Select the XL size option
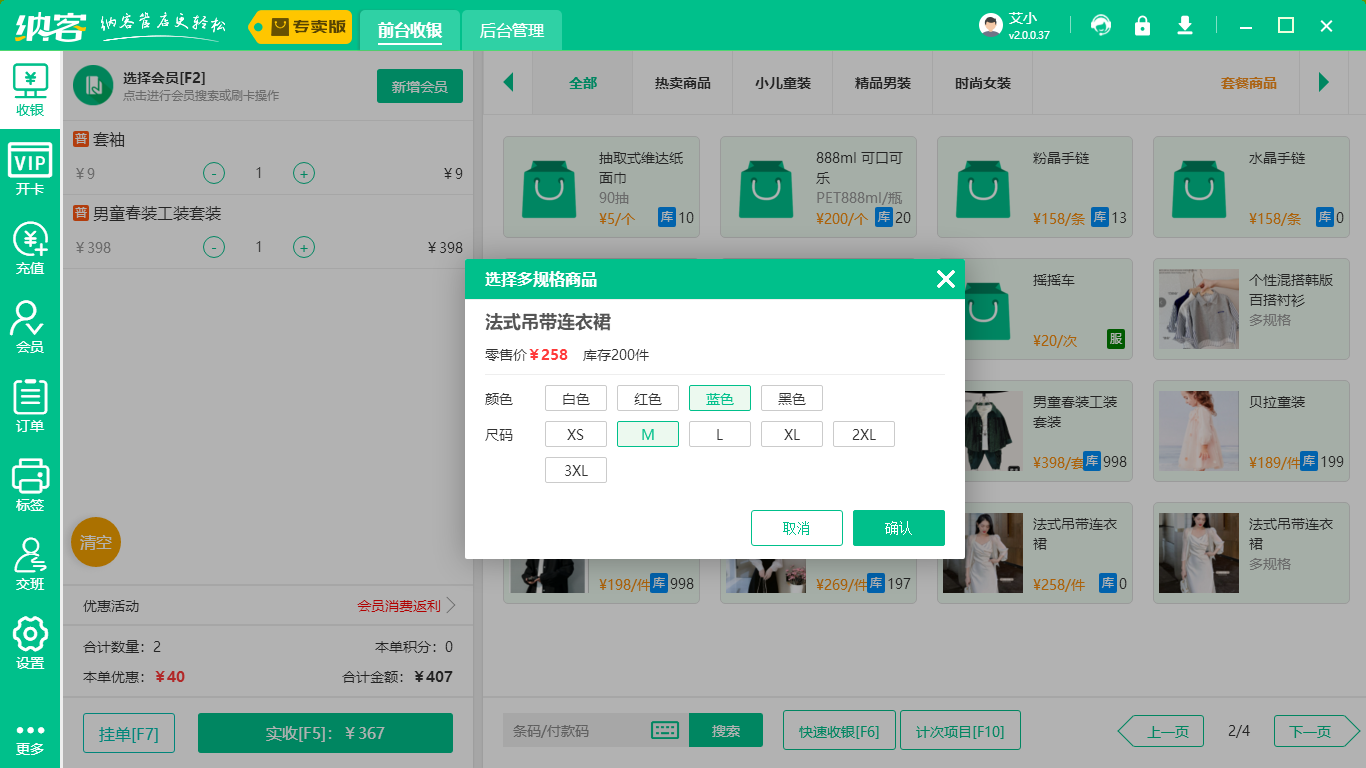 [791, 433]
